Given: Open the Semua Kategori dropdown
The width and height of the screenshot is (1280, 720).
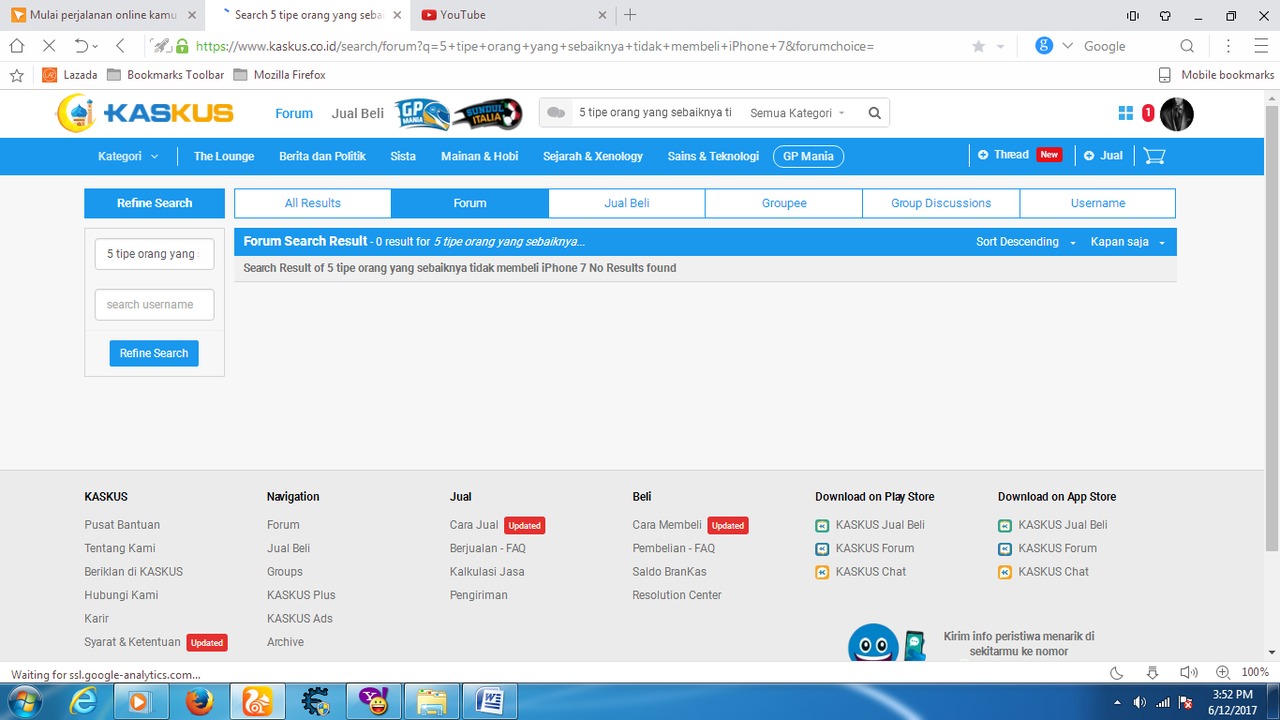Looking at the screenshot, I should (797, 113).
